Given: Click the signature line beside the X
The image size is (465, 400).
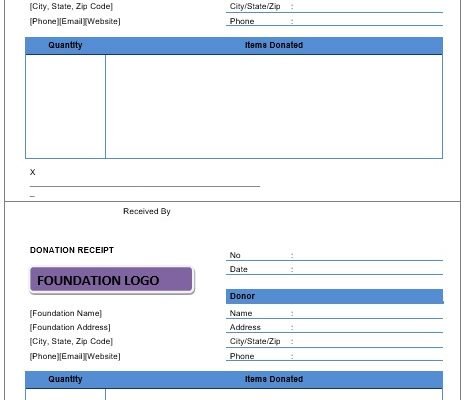Looking at the screenshot, I should coord(145,186).
